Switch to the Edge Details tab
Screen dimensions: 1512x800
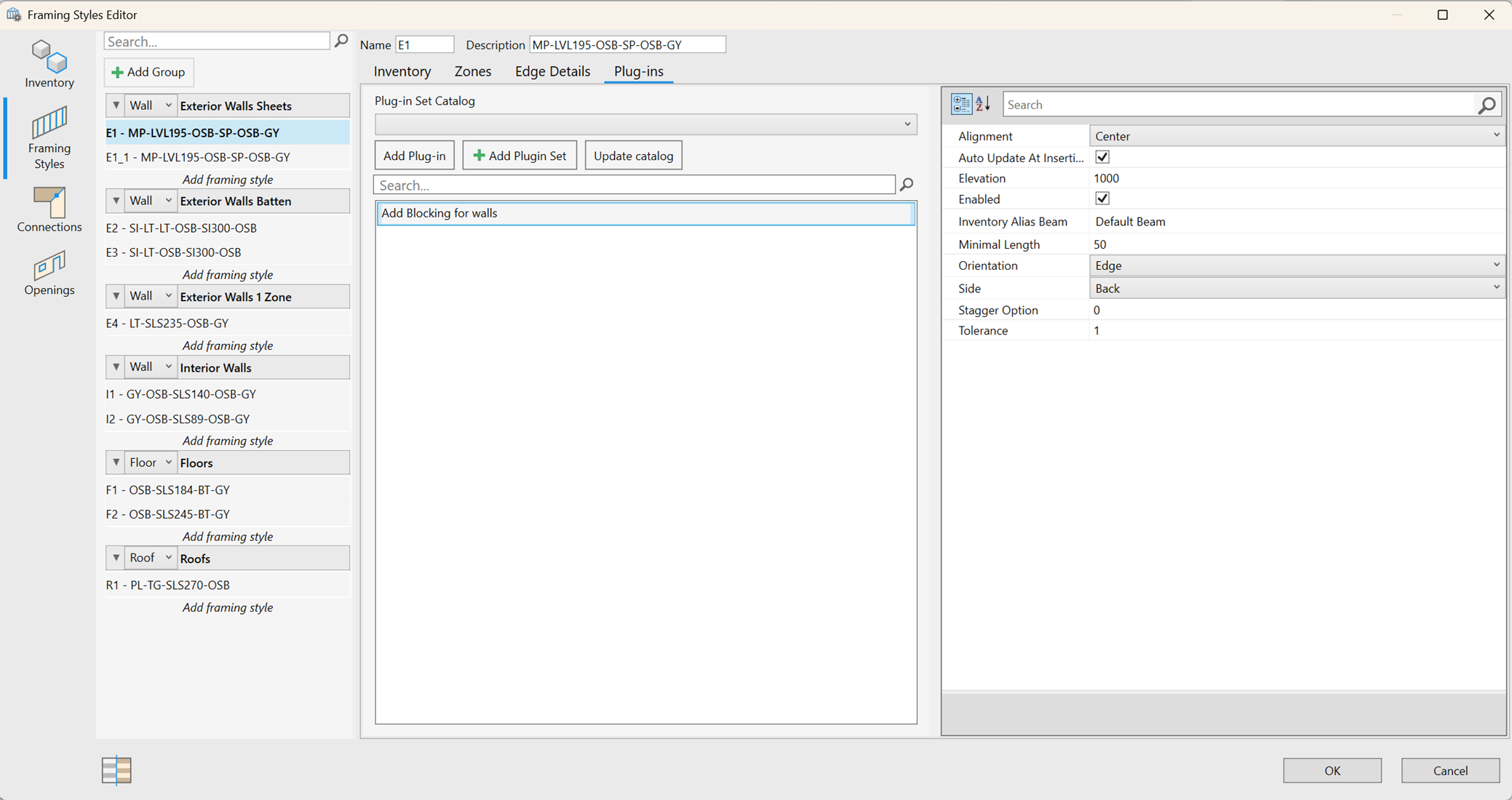(552, 71)
